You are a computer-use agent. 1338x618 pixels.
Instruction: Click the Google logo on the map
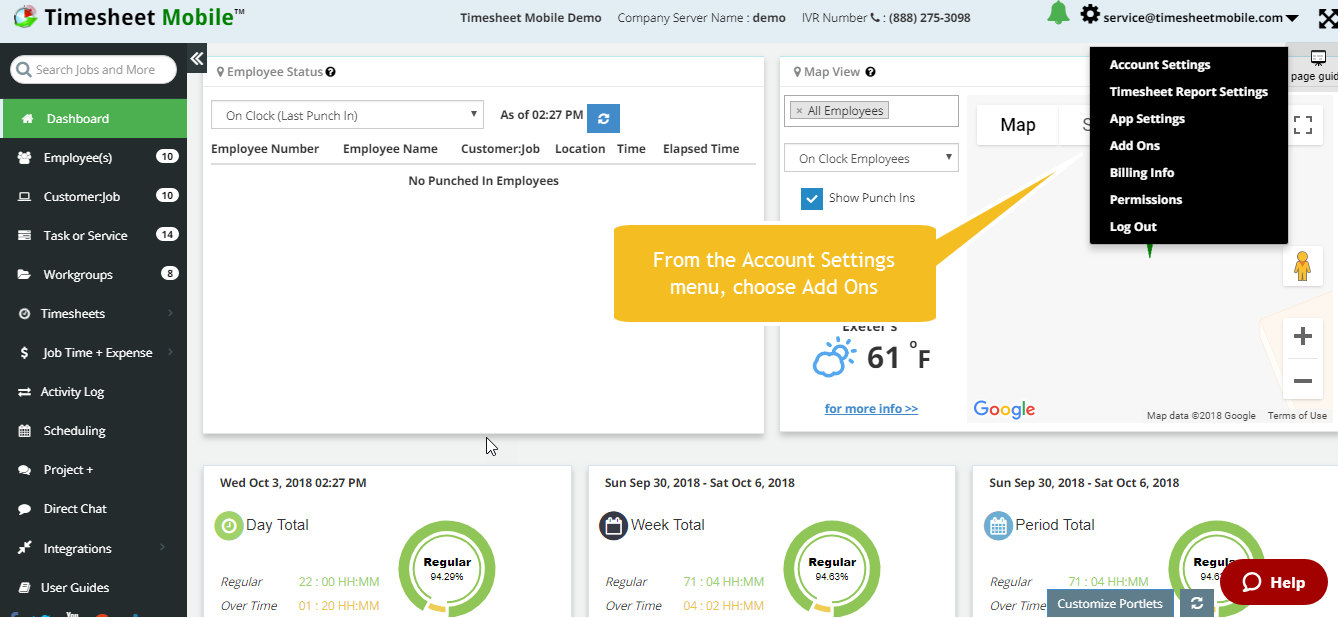pos(1004,409)
